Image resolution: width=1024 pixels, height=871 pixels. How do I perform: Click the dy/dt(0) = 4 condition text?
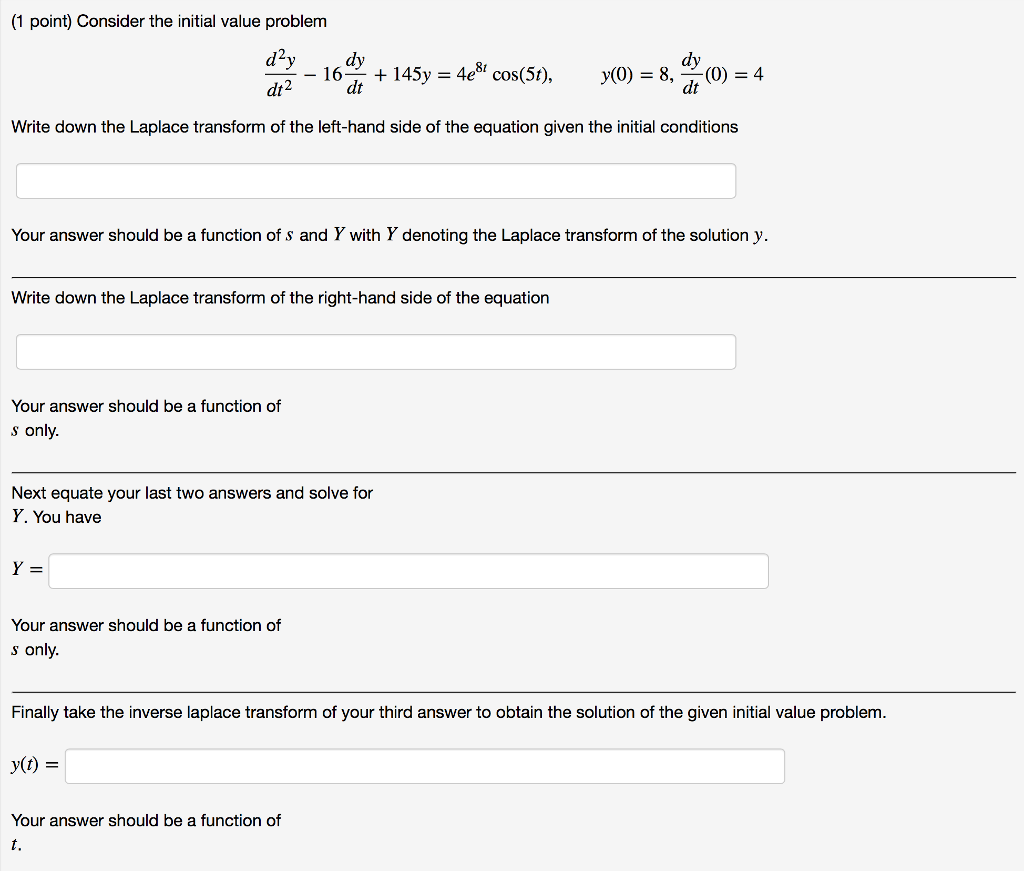pos(722,73)
